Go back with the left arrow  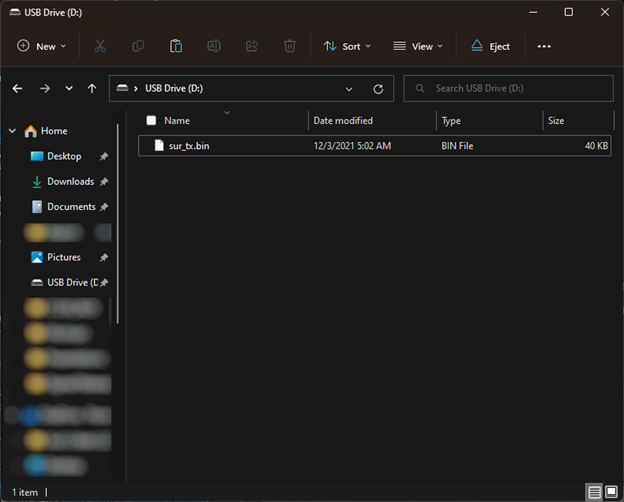click(17, 88)
